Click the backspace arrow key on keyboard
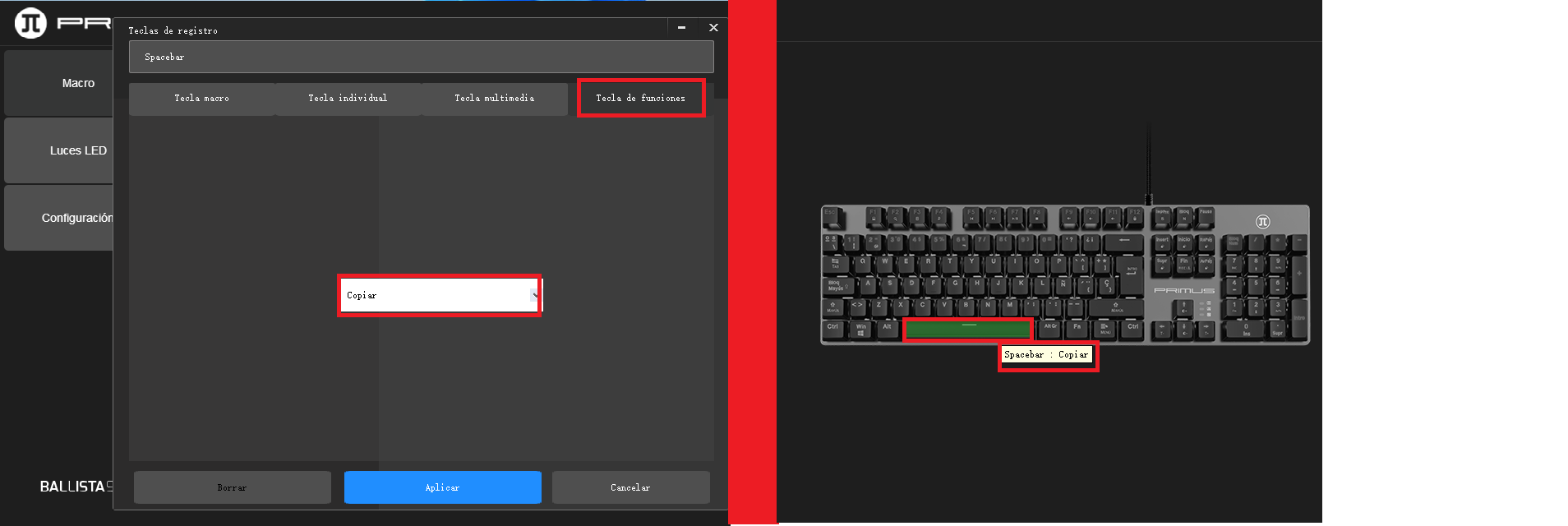 point(1123,242)
